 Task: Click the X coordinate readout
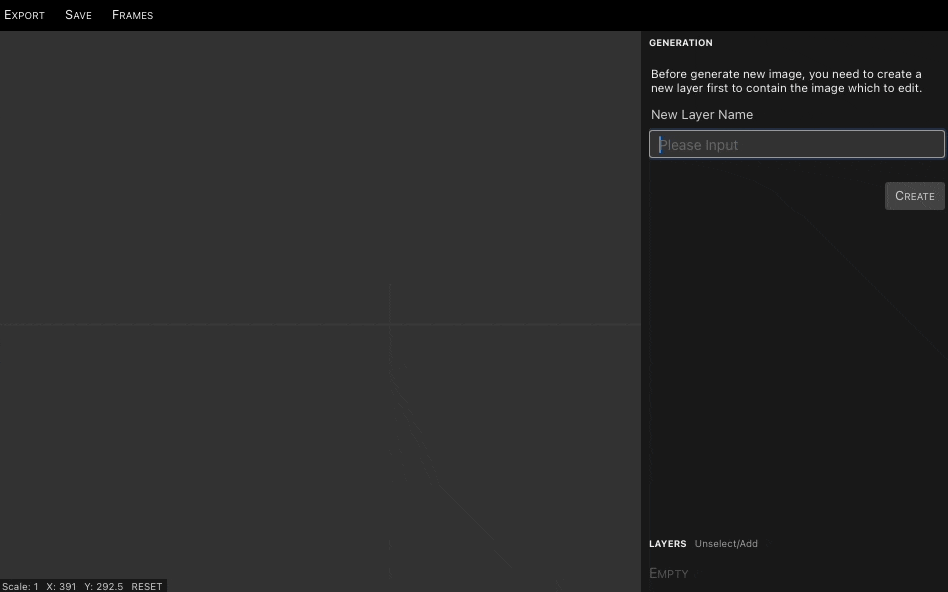pyautogui.click(x=61, y=586)
